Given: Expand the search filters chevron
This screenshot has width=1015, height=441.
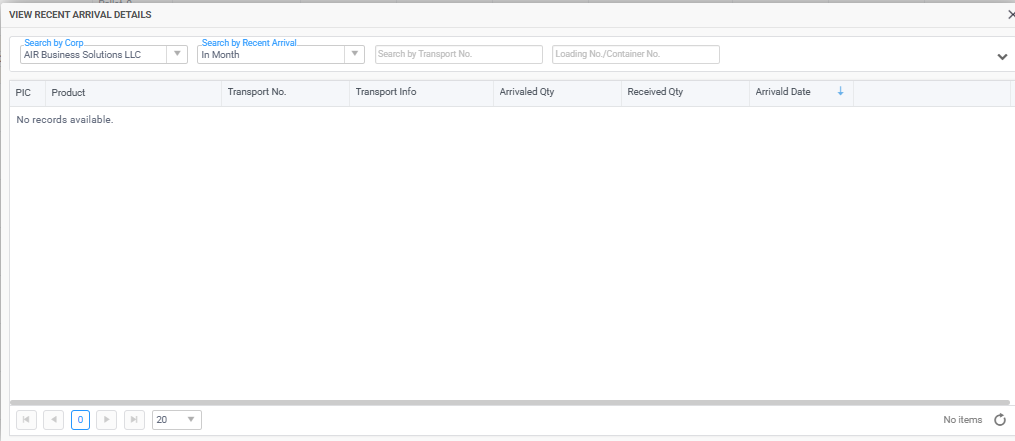Looking at the screenshot, I should tap(1002, 57).
